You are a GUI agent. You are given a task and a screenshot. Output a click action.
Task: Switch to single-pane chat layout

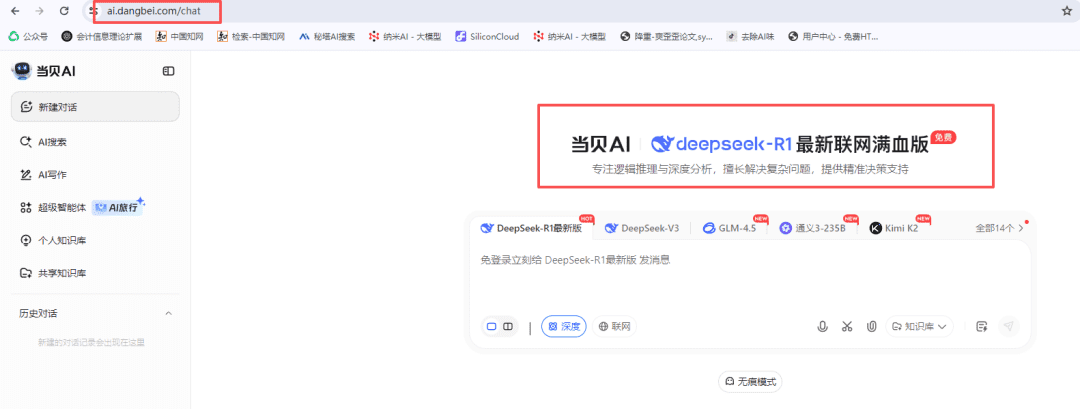[492, 326]
